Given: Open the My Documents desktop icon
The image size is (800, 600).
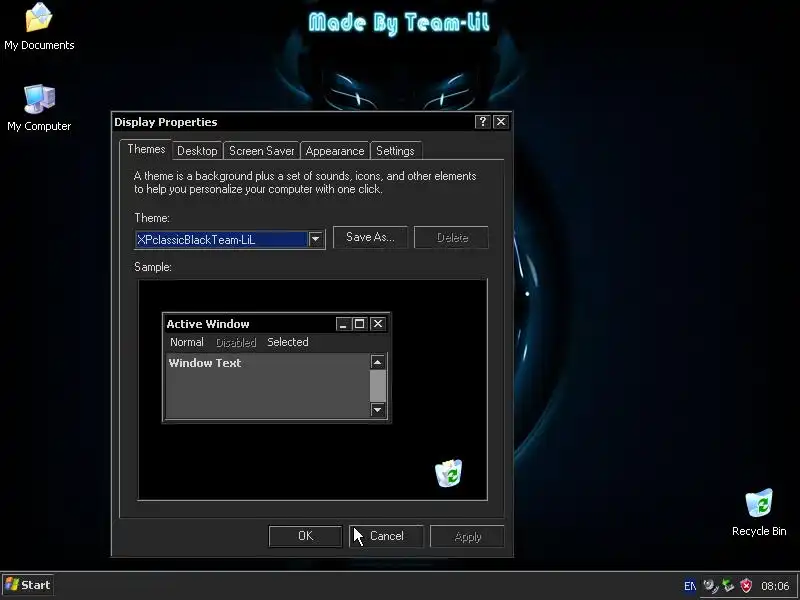Looking at the screenshot, I should click(x=39, y=27).
